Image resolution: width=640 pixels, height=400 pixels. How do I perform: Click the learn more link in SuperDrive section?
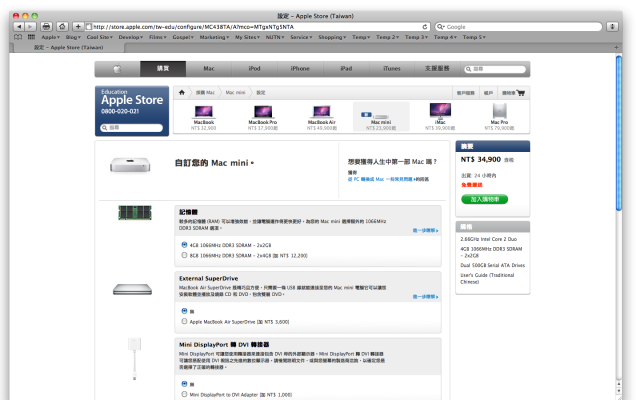pyautogui.click(x=425, y=297)
